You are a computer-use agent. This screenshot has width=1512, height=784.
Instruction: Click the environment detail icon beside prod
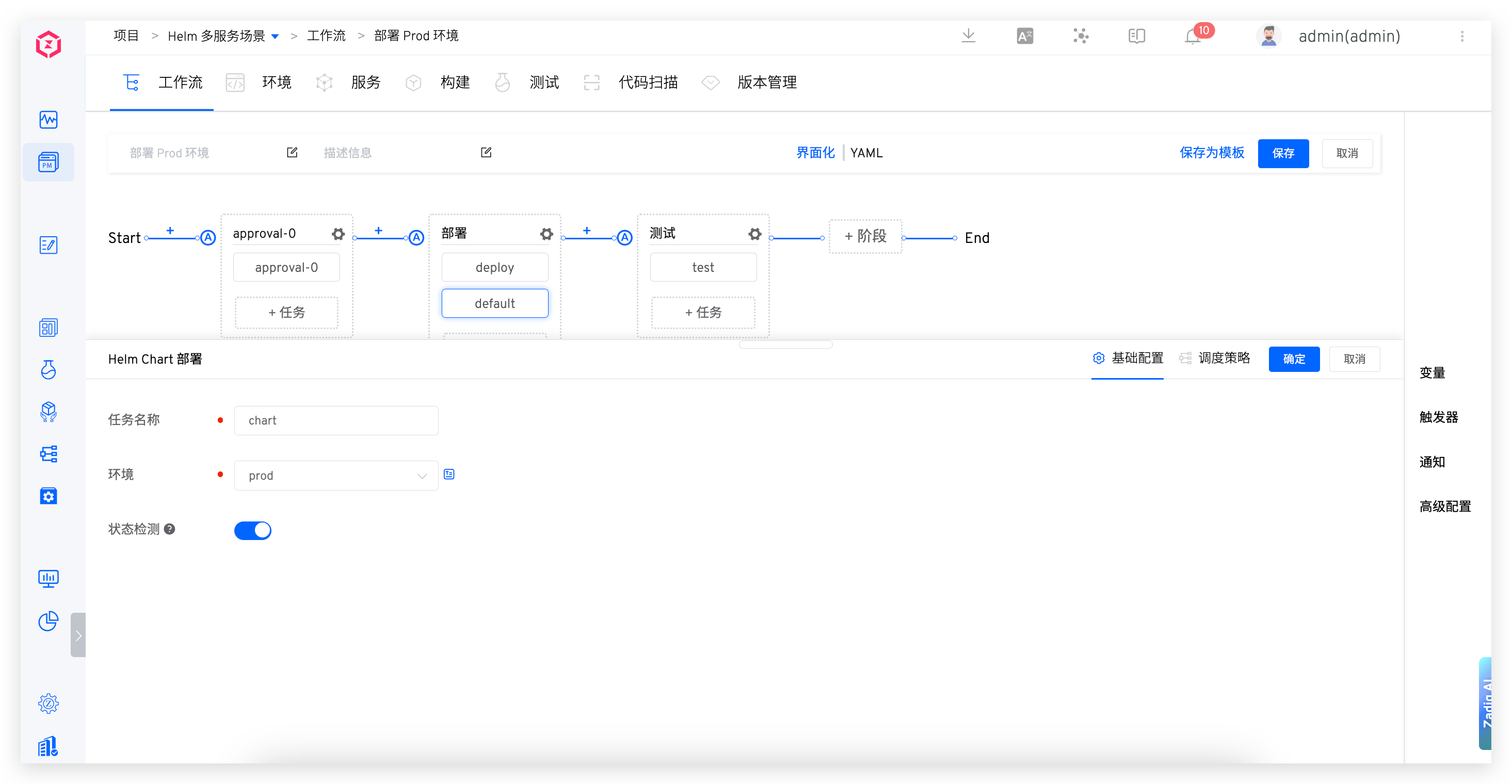click(x=449, y=474)
